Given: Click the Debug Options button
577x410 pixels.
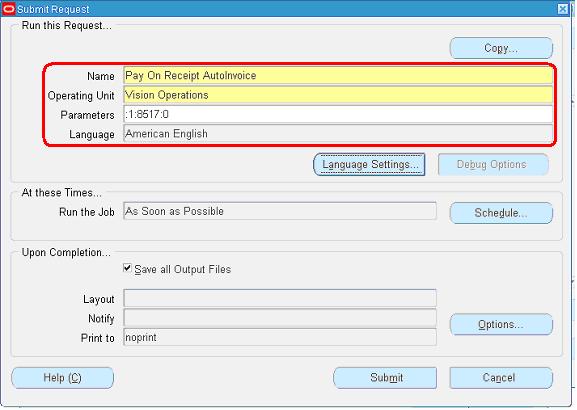Looking at the screenshot, I should click(493, 165).
